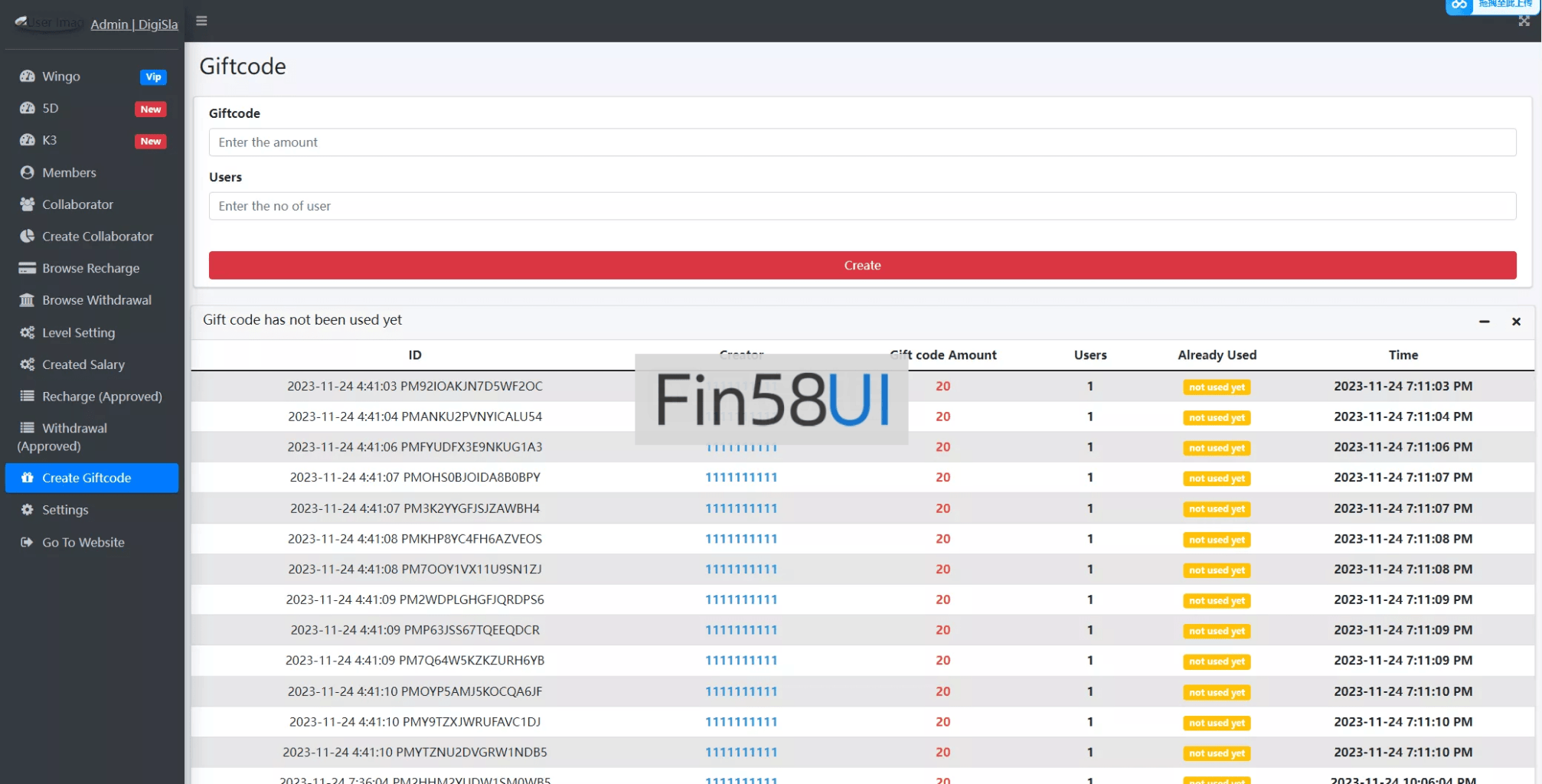Click the Go To Website exit icon
This screenshot has height=784, width=1542.
pyautogui.click(x=28, y=542)
